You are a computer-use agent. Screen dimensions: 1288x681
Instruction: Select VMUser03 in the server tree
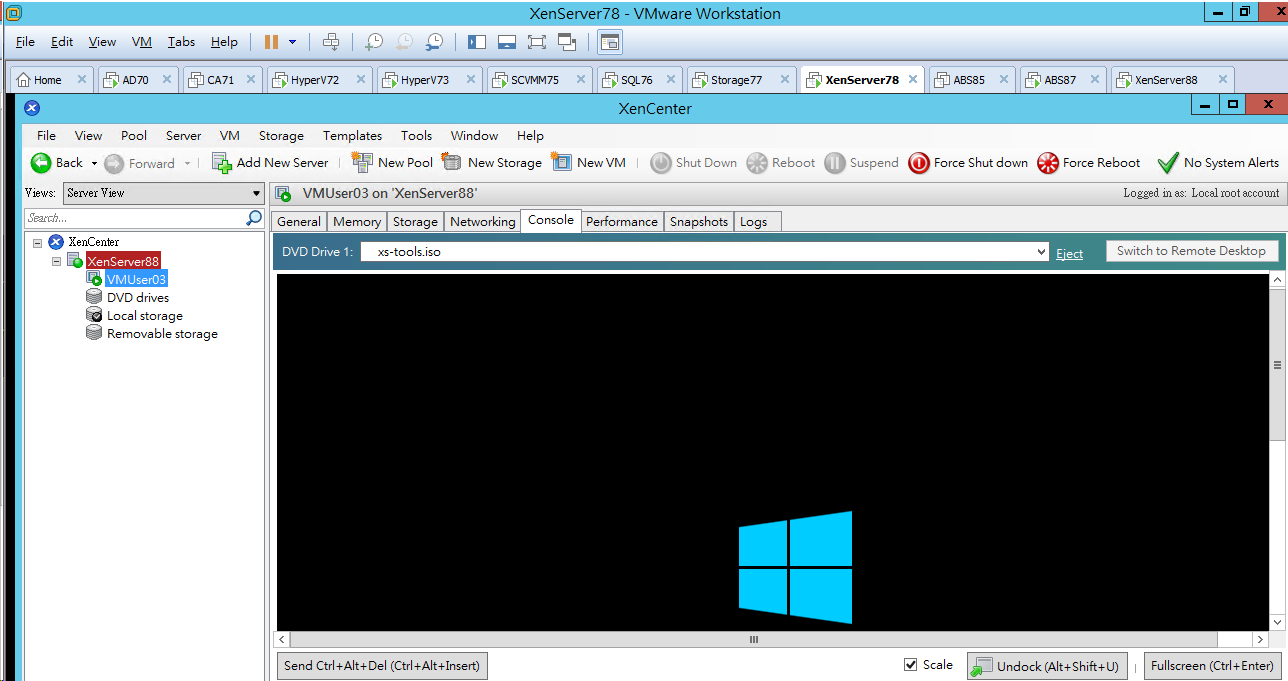137,280
